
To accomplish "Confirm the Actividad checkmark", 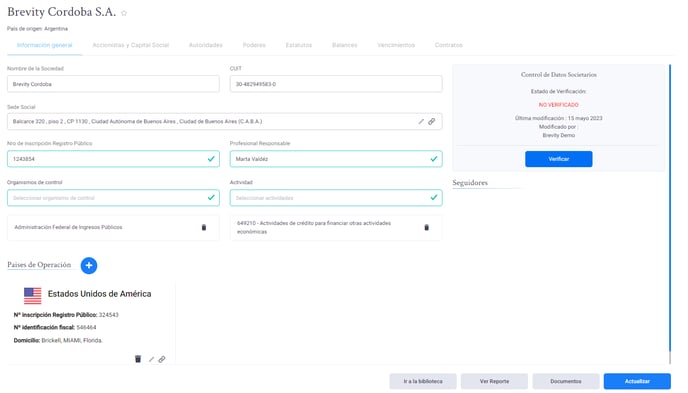I will click(434, 197).
